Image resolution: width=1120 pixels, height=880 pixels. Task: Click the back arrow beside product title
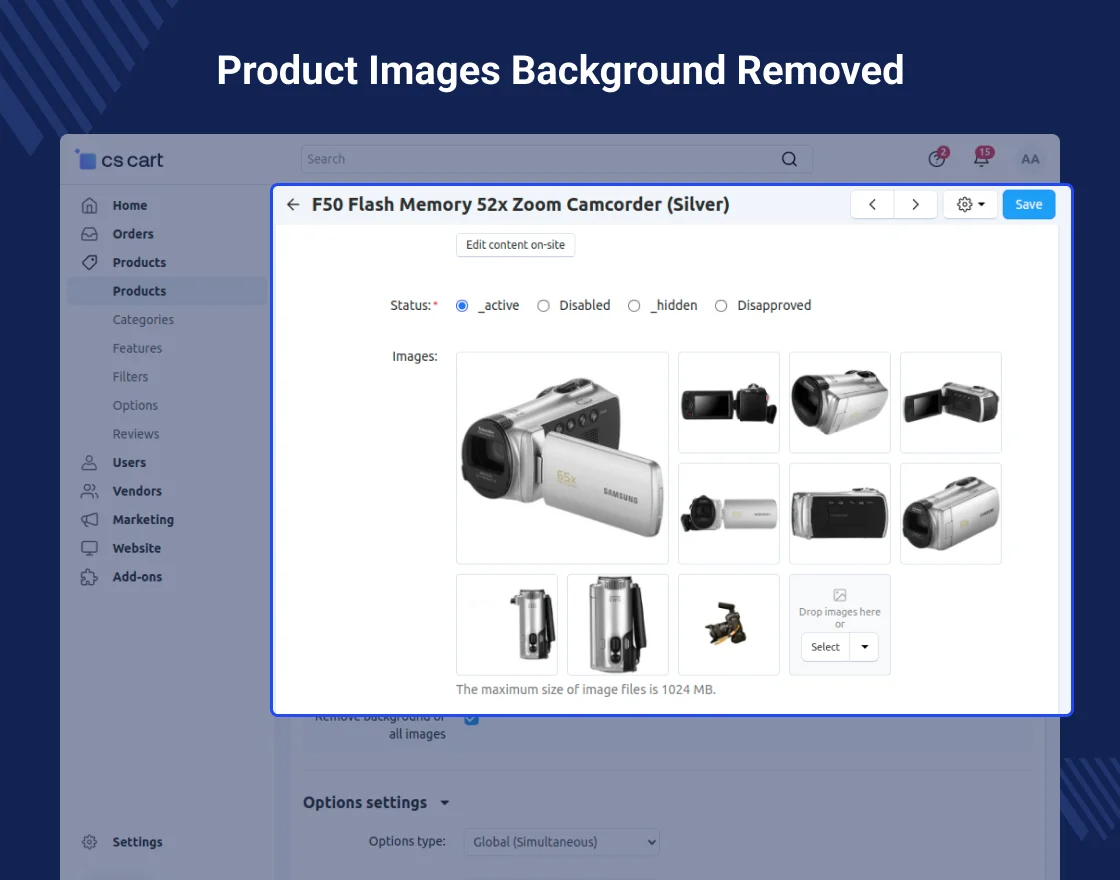[293, 205]
